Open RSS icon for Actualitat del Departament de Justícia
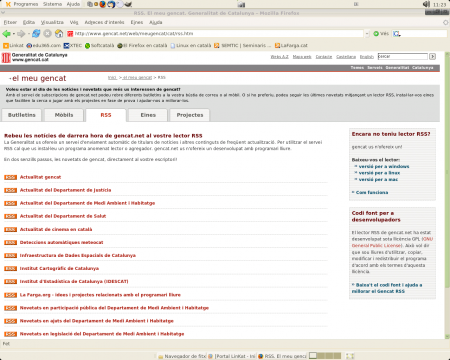This screenshot has width=450, height=360. (10, 190)
